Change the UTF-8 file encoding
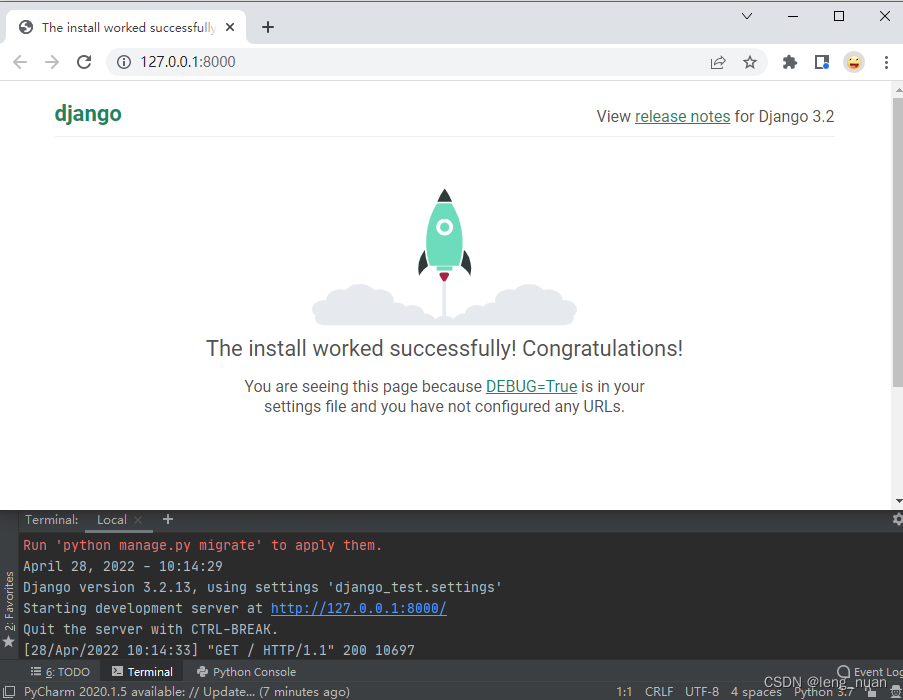The width and height of the screenshot is (903, 700). pos(702,692)
